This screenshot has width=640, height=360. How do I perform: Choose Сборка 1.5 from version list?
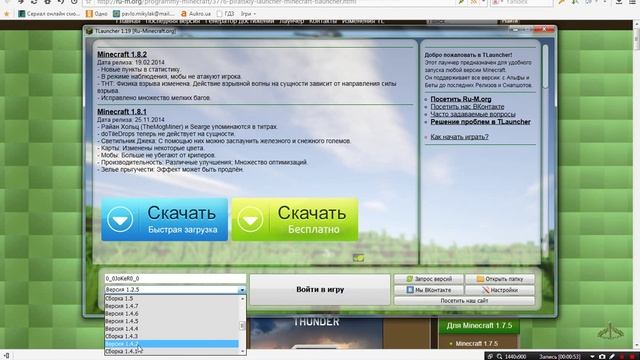(171, 298)
